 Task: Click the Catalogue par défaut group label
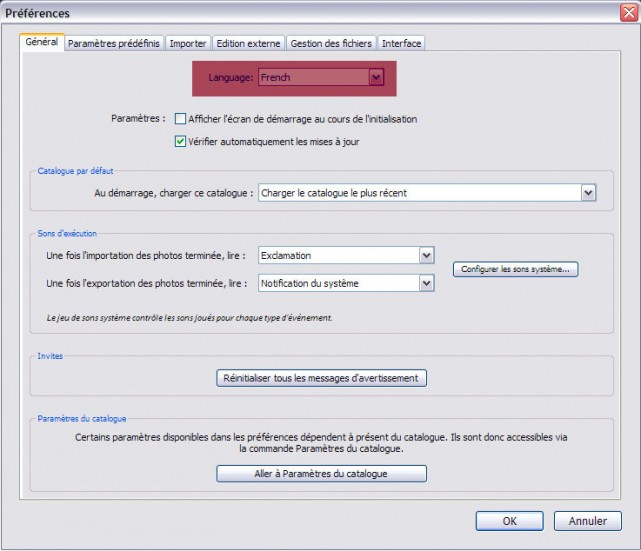[x=75, y=171]
